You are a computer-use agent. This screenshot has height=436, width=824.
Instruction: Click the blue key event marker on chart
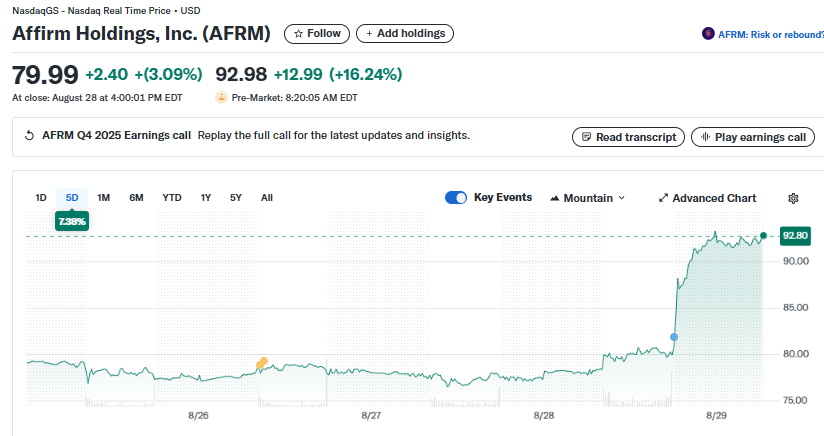click(x=674, y=337)
